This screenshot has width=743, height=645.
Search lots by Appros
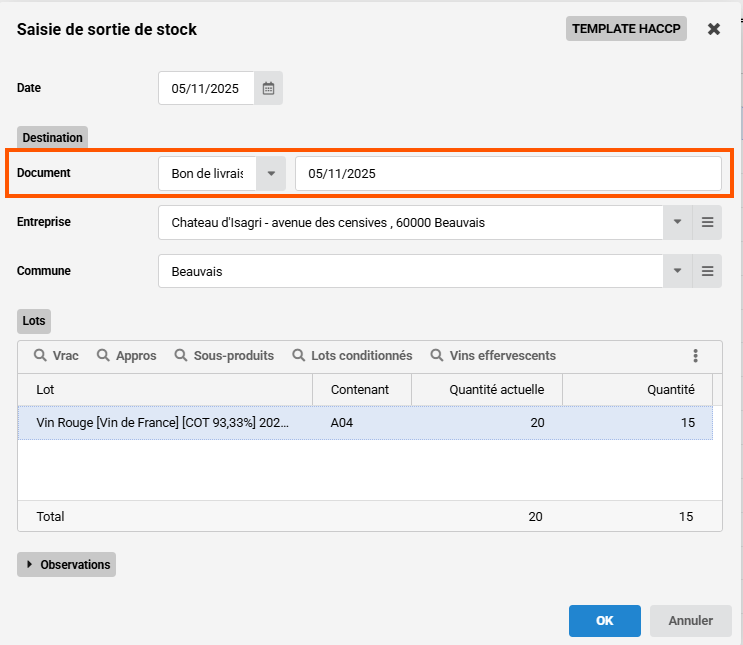[x=126, y=355]
